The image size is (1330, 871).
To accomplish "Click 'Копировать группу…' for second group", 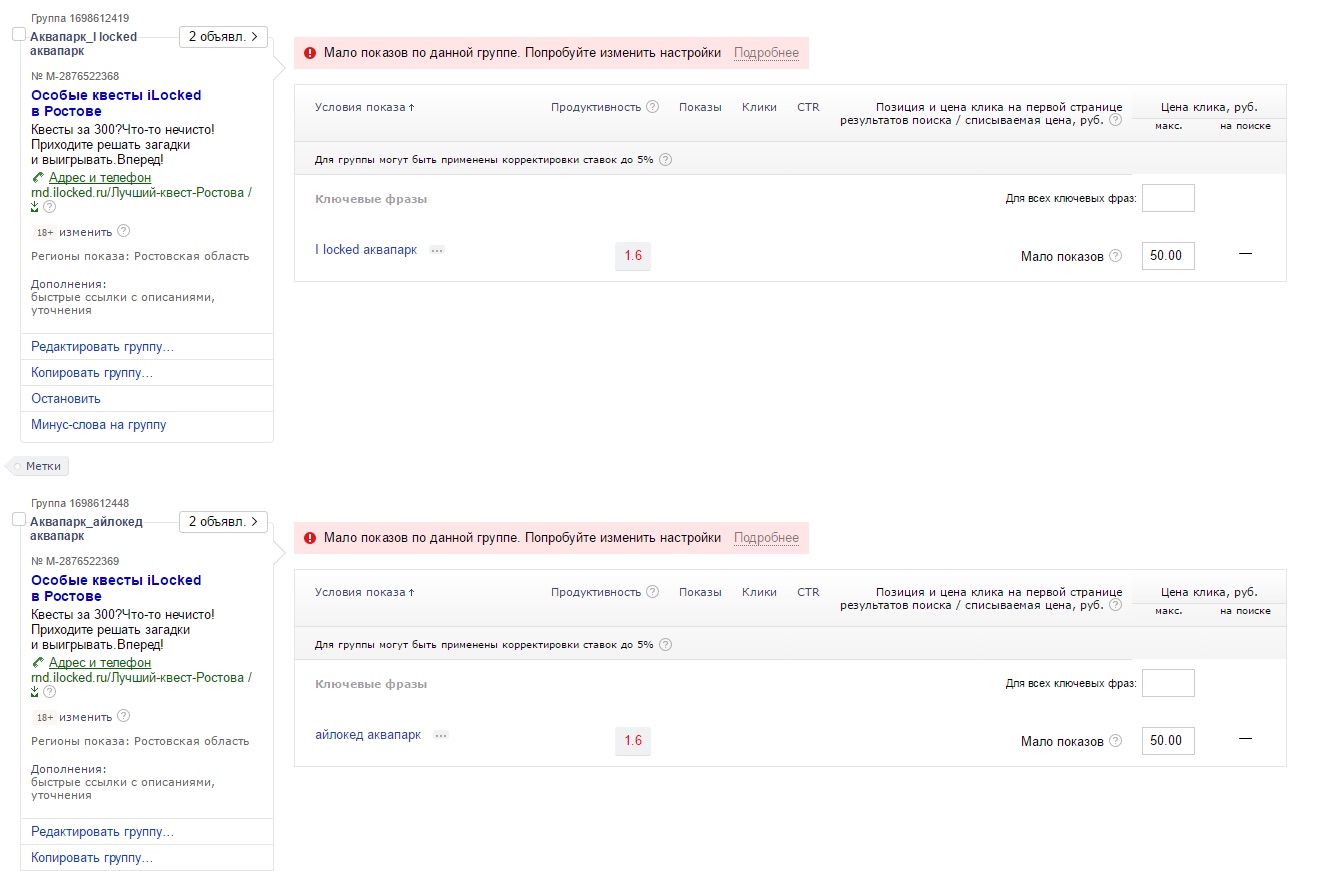I will (92, 858).
